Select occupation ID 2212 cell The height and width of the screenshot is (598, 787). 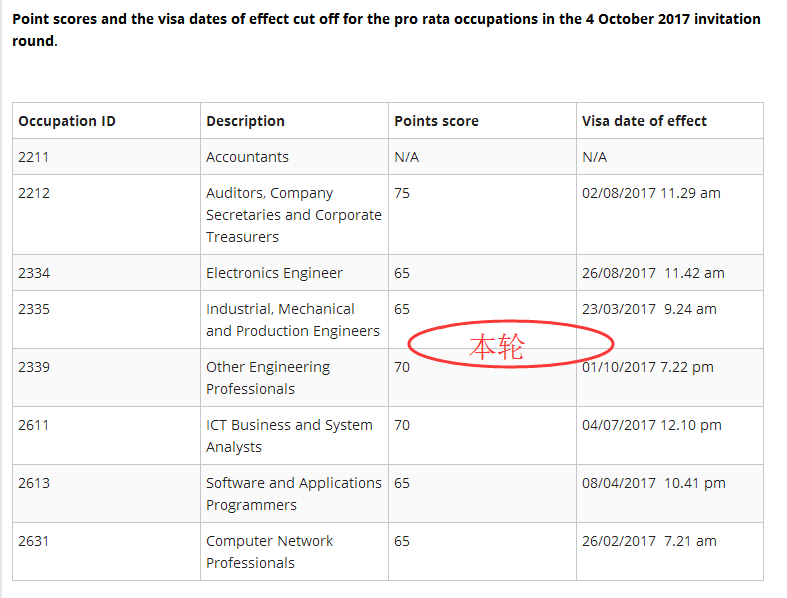(34, 193)
